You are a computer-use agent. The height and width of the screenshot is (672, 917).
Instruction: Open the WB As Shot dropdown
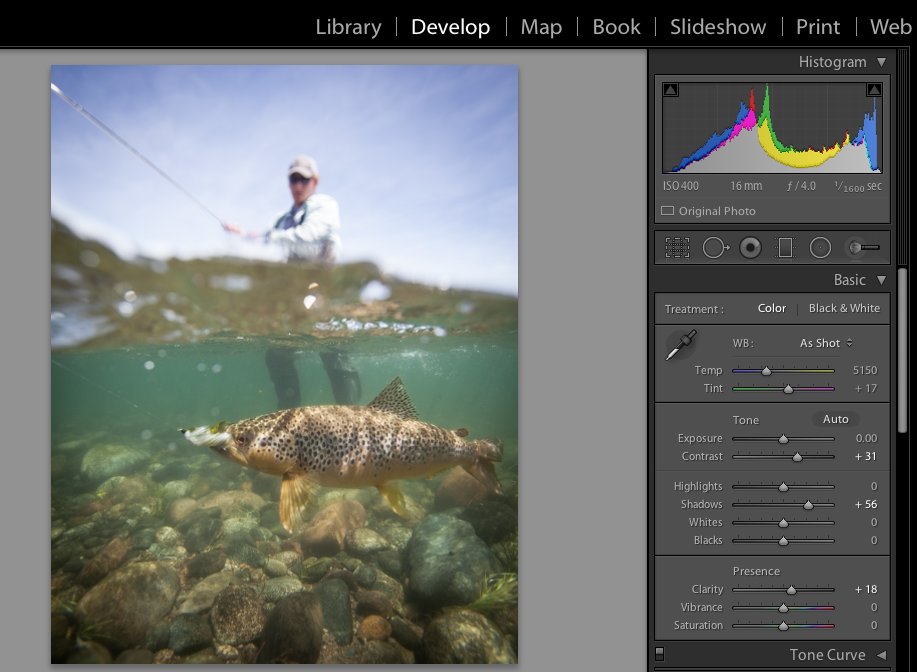pyautogui.click(x=826, y=343)
